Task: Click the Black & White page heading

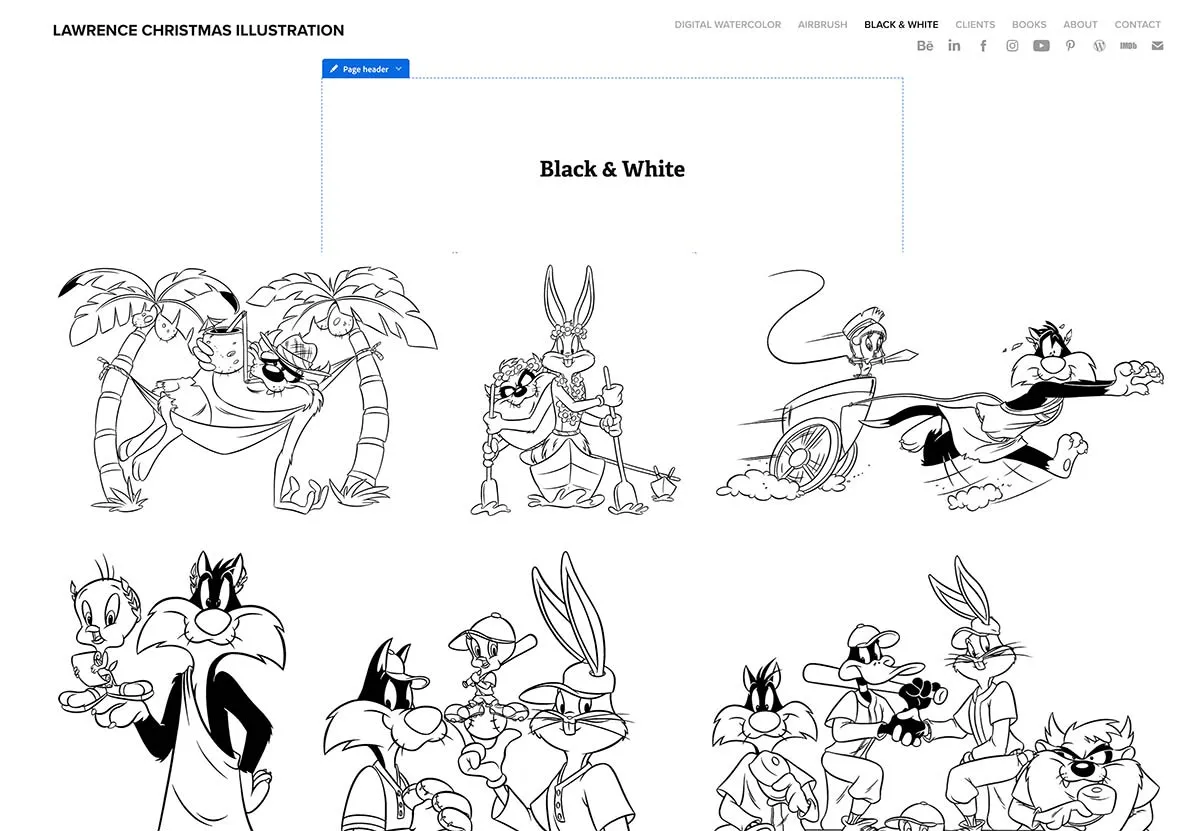Action: point(612,169)
